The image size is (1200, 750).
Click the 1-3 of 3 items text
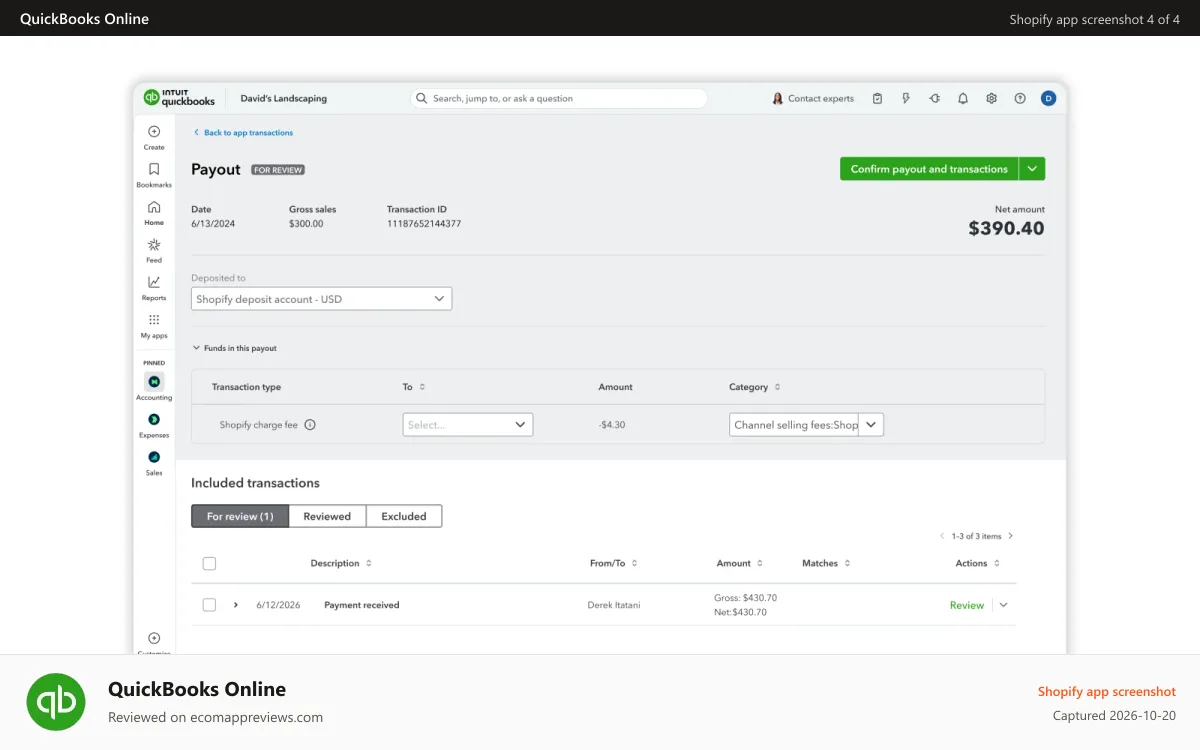pyautogui.click(x=976, y=536)
